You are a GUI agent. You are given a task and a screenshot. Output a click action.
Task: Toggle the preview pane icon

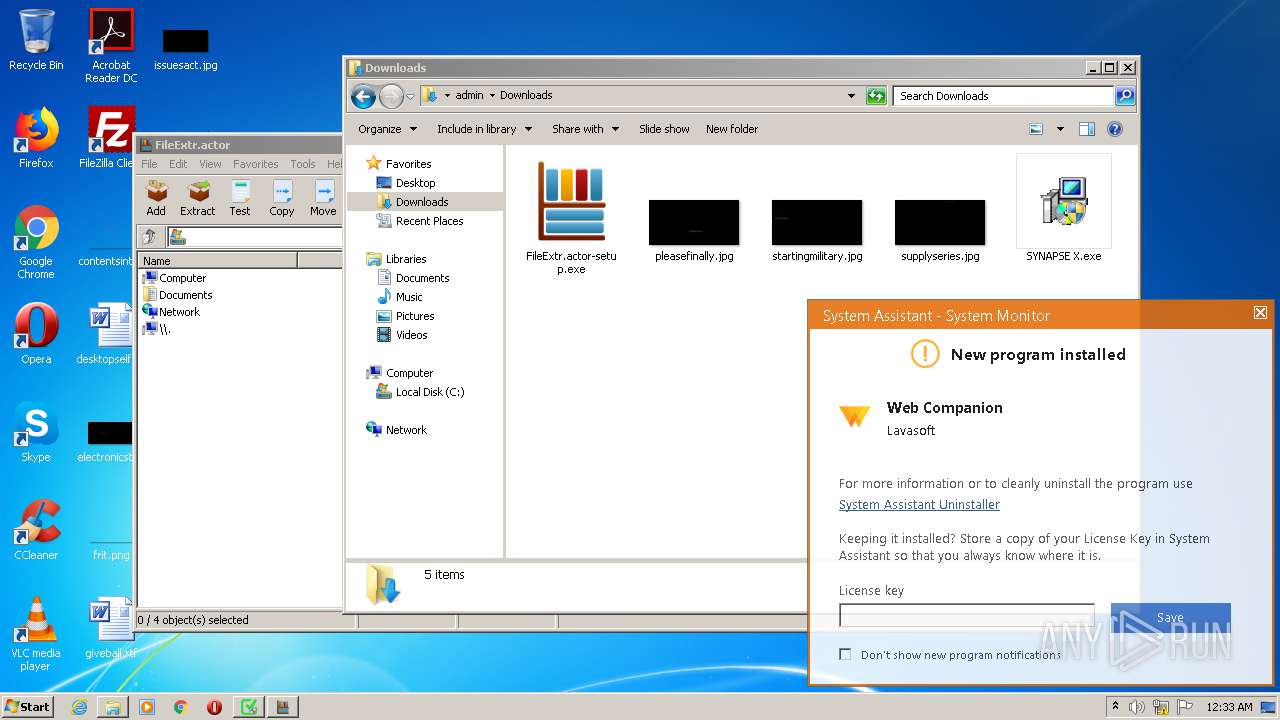click(x=1087, y=129)
